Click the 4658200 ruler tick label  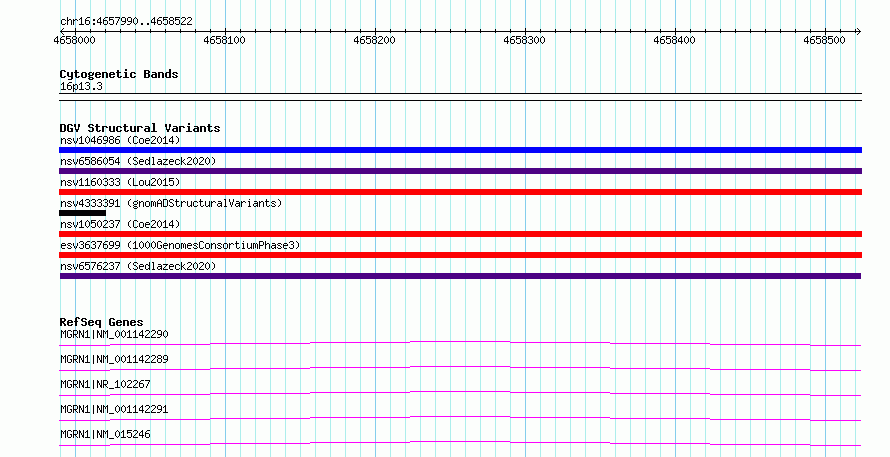pos(374,40)
